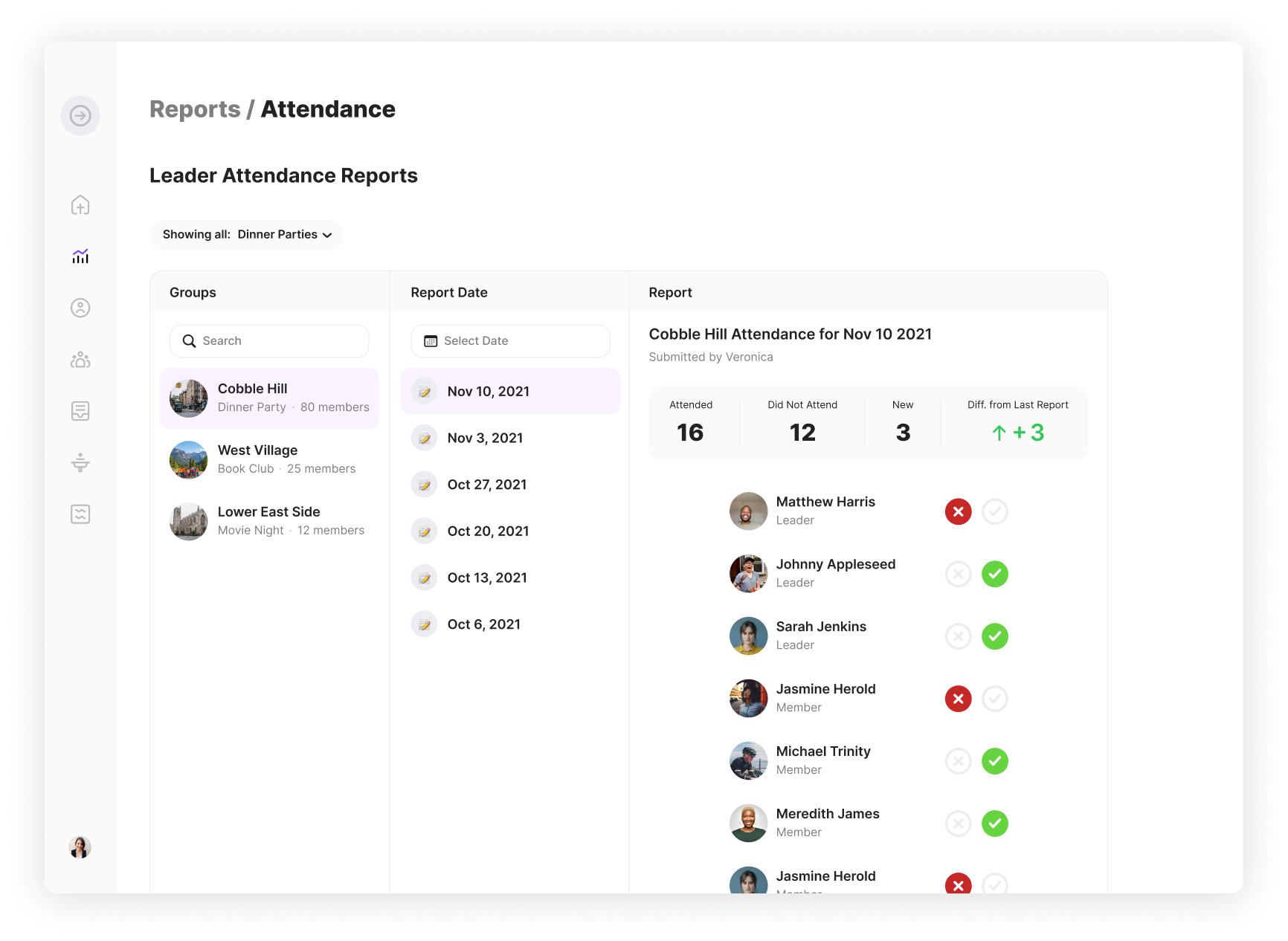Click the Reports breadcrumb link

(195, 109)
